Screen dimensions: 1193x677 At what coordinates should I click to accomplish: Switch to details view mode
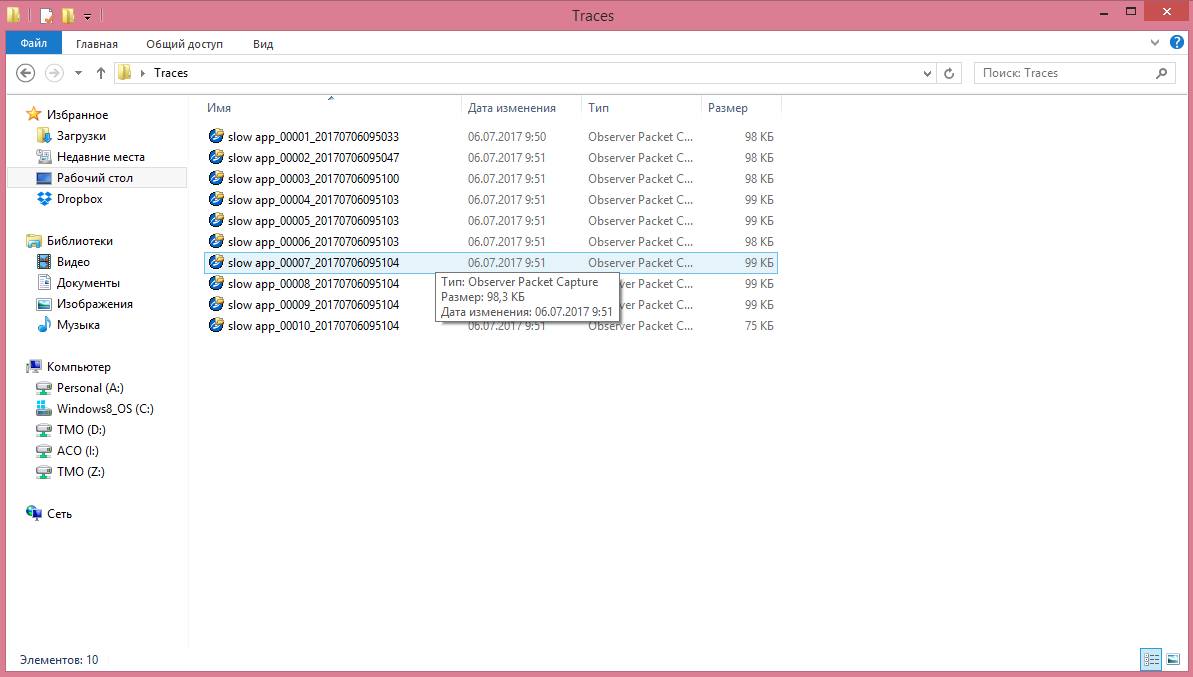(x=1151, y=659)
